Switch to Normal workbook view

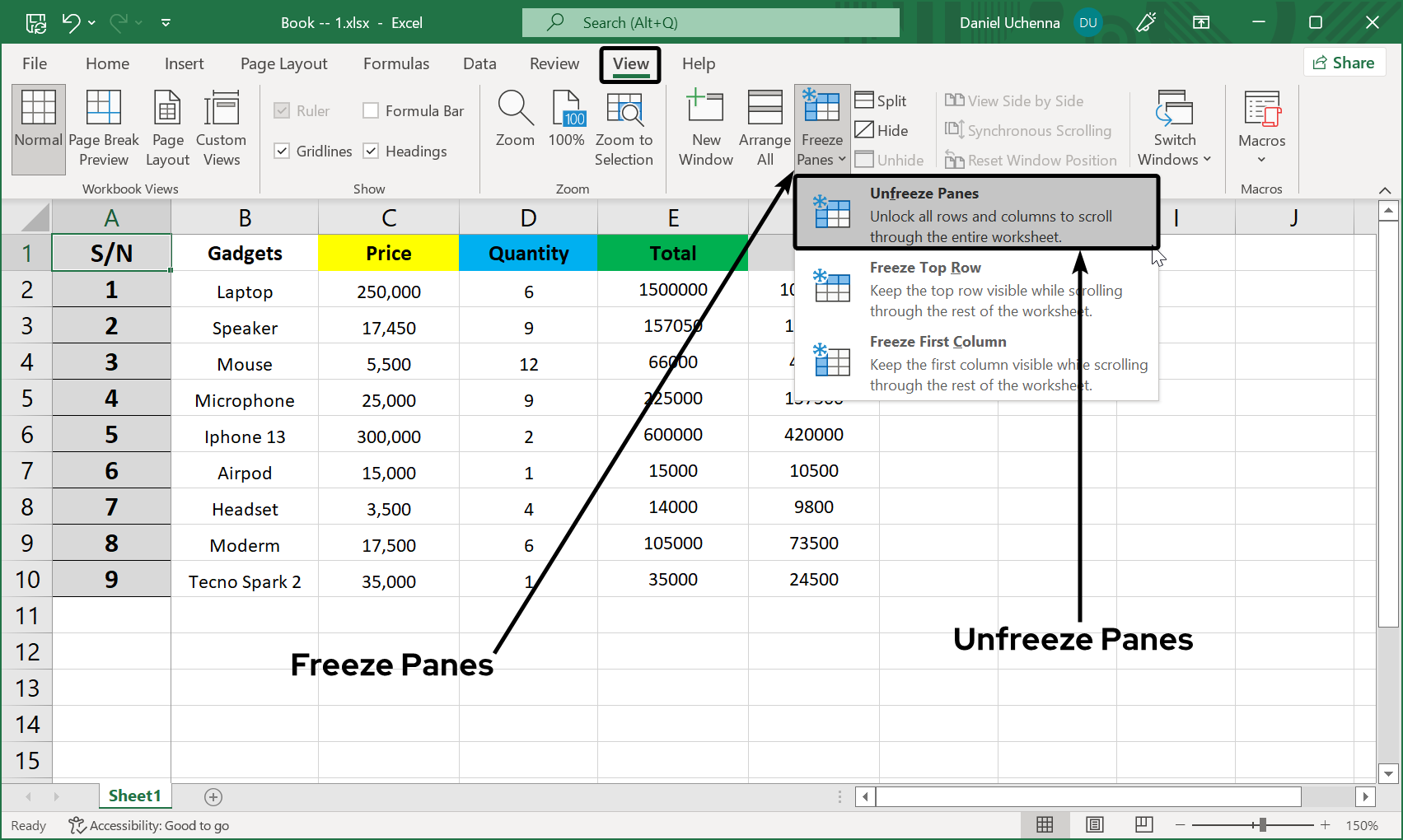click(x=38, y=128)
